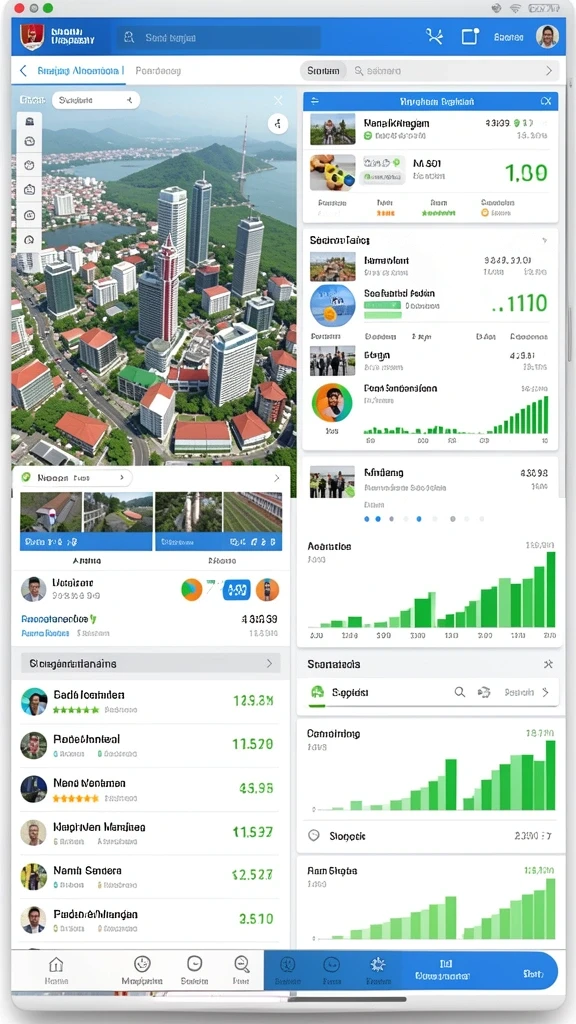Expand the gray section header chevron above the list
Screen dimensions: 576x1024
coord(269,664)
